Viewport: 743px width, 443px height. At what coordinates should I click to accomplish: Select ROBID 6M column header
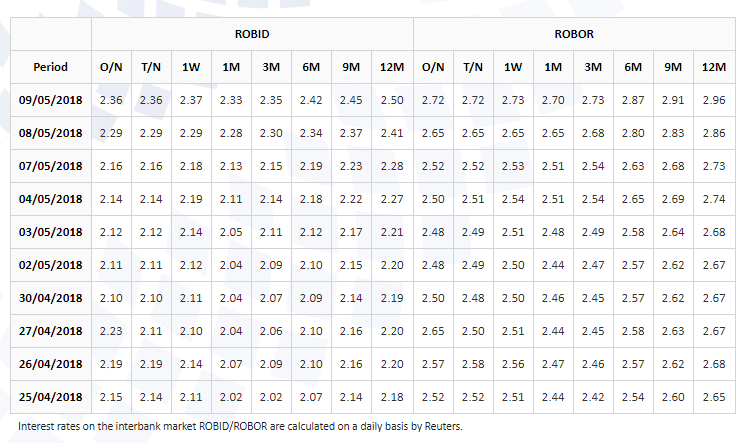click(x=311, y=67)
